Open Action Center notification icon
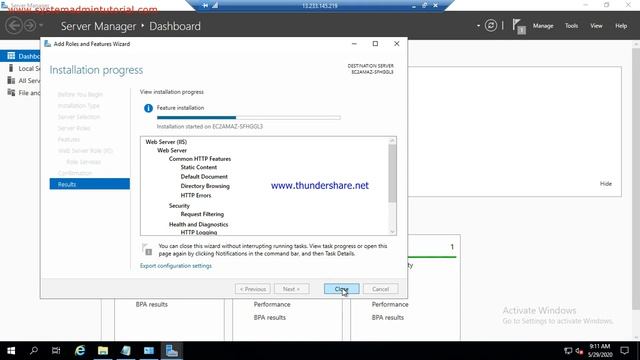This screenshot has height=360, width=640. click(x=624, y=351)
